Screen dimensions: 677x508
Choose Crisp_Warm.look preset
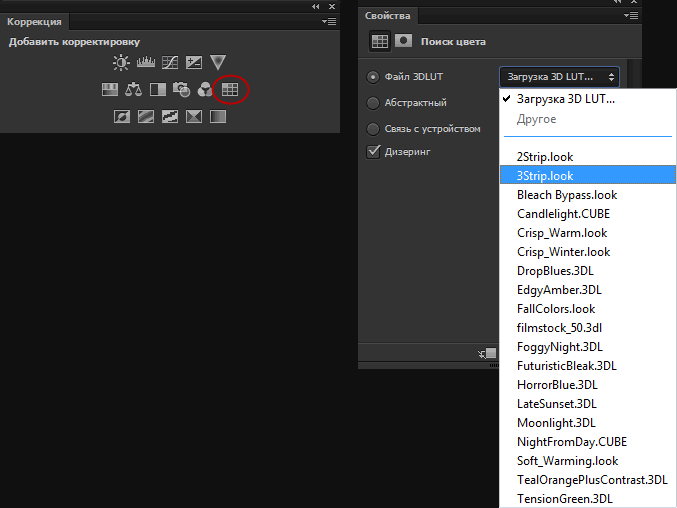588,233
